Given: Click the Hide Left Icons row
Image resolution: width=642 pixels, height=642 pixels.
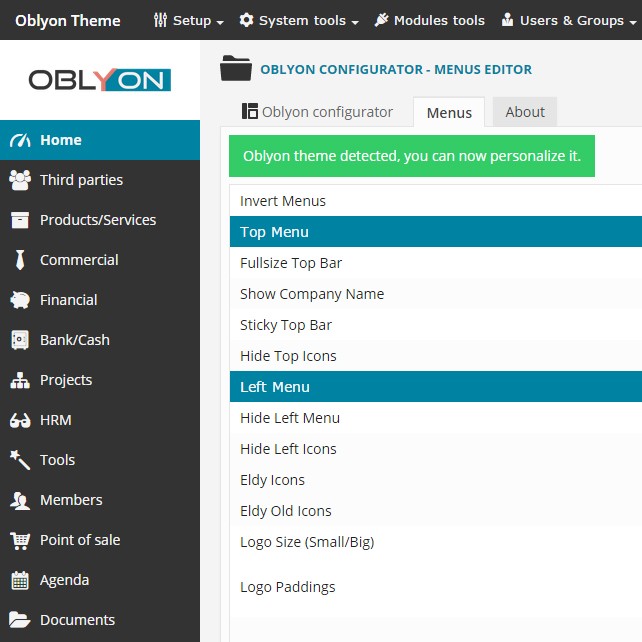Looking at the screenshot, I should 436,449.
